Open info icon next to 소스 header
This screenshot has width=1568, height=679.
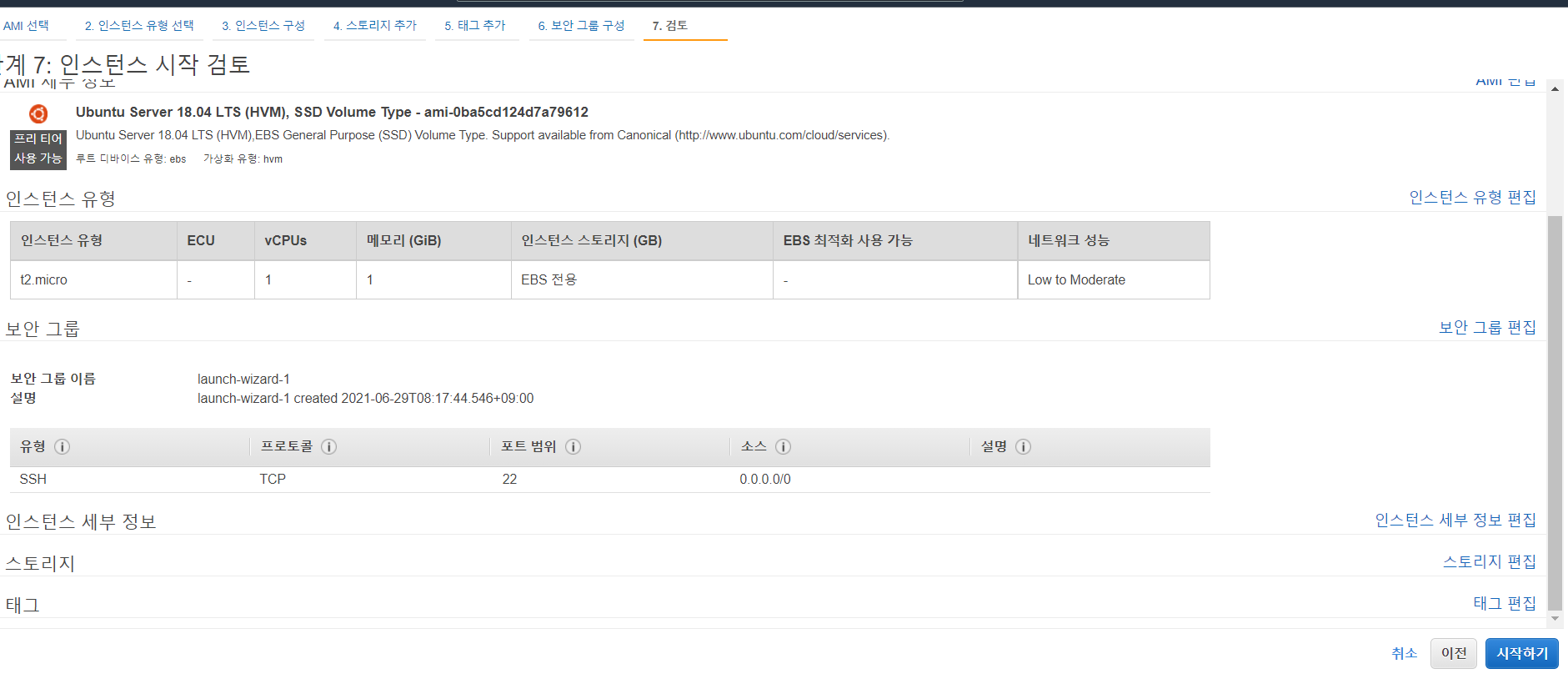[783, 447]
